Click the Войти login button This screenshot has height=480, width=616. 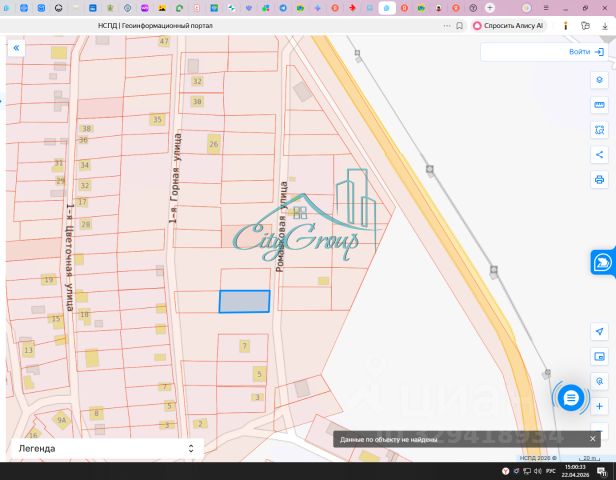pyautogui.click(x=586, y=52)
